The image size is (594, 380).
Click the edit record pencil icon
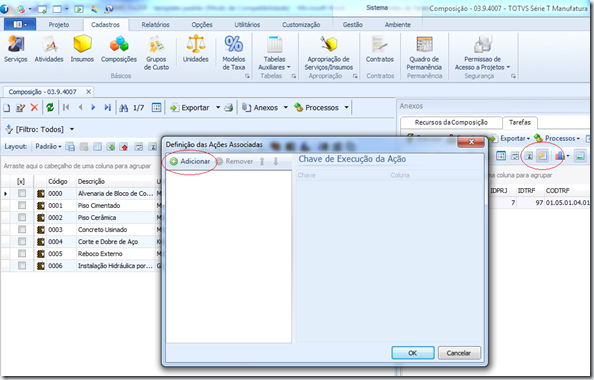20,108
